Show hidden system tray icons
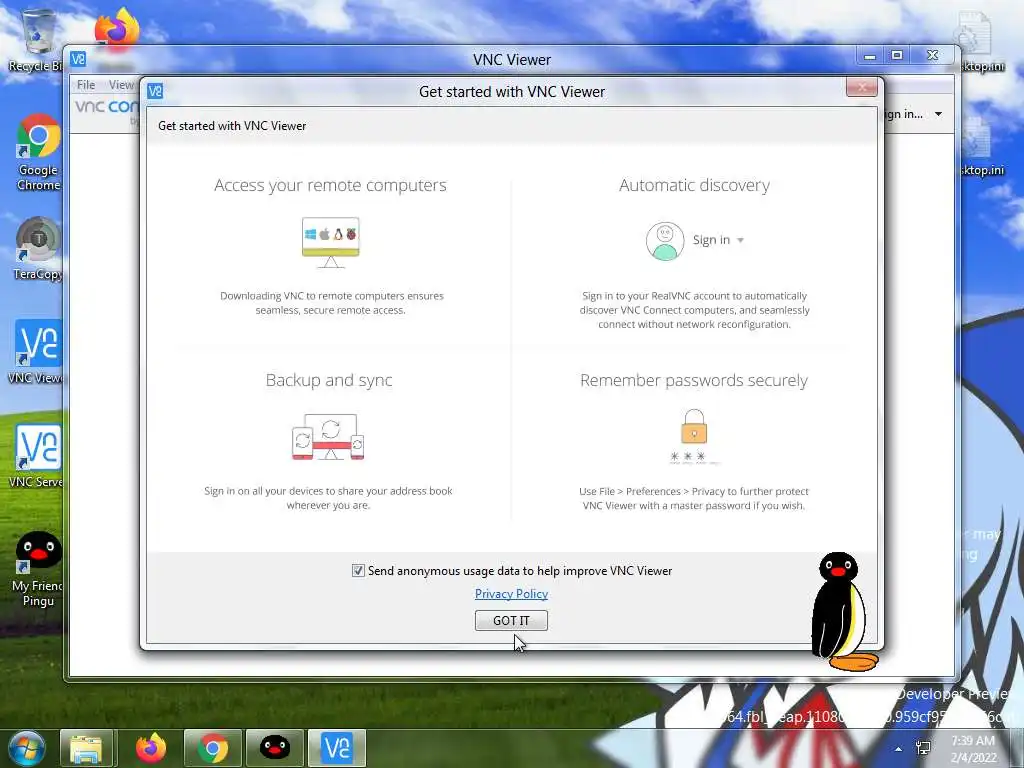Viewport: 1024px width, 768px height. pos(899,749)
